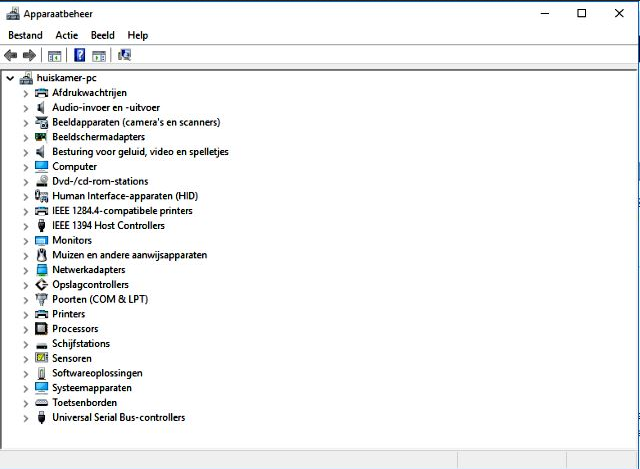Click the IEEE 1394 Host Controllers icon
The image size is (640, 469).
coord(41,226)
